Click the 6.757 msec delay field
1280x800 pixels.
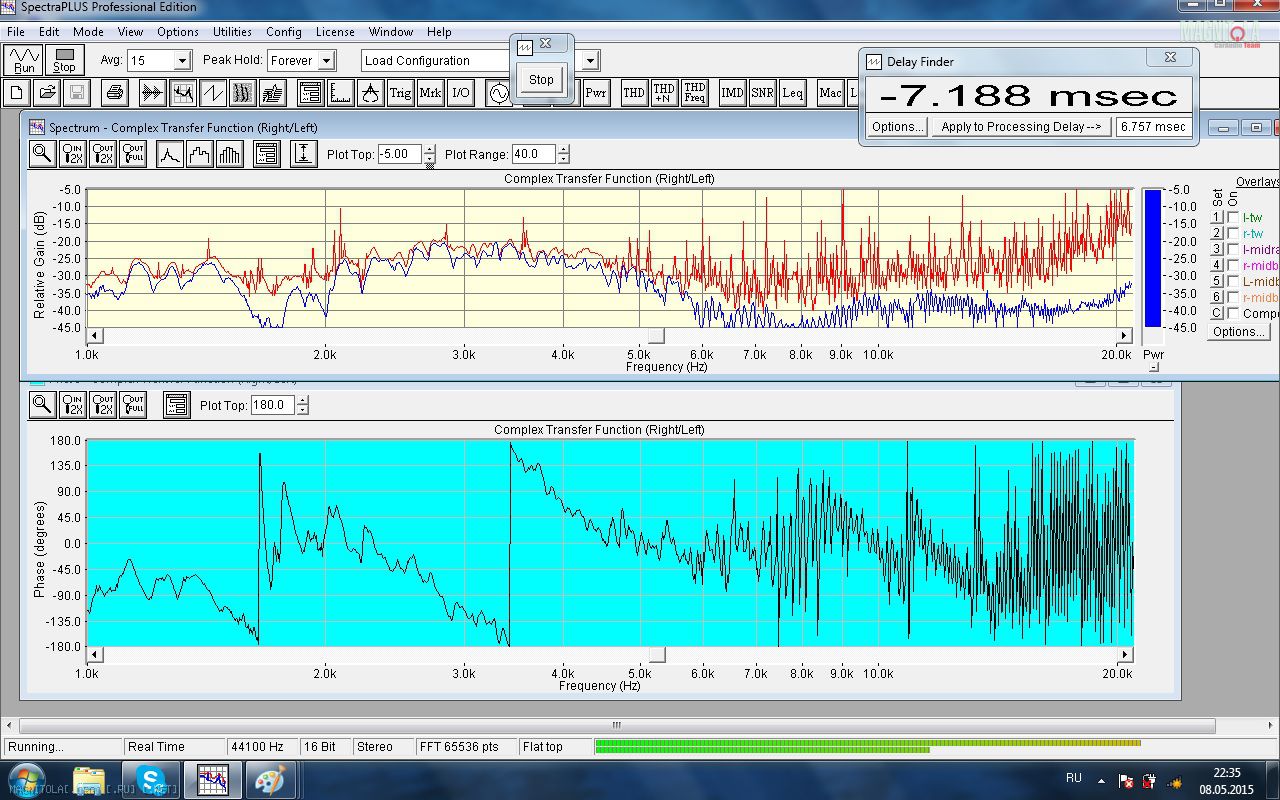[x=1153, y=127]
